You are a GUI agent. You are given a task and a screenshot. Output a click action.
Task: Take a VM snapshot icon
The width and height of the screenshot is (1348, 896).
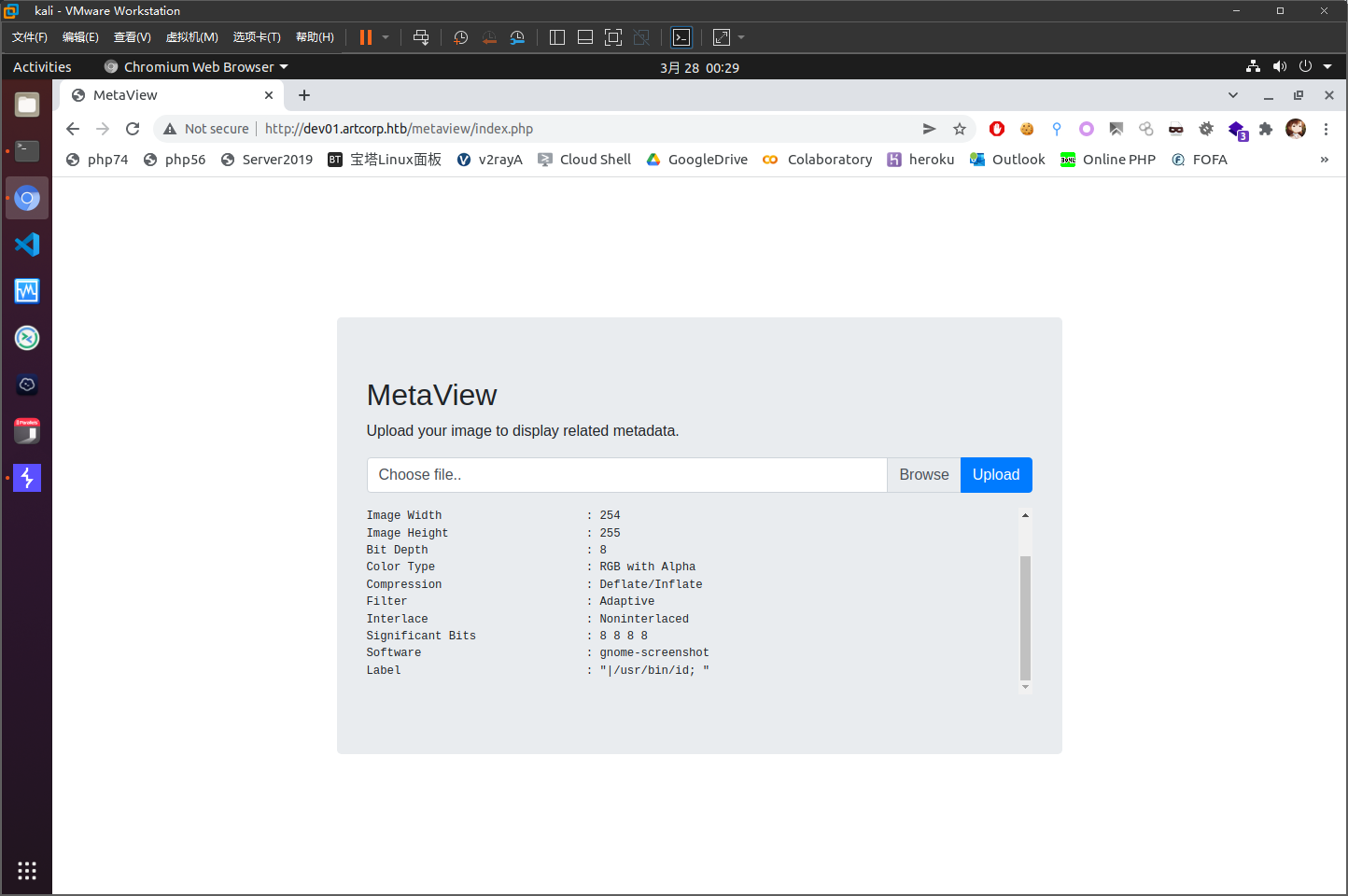(x=460, y=37)
